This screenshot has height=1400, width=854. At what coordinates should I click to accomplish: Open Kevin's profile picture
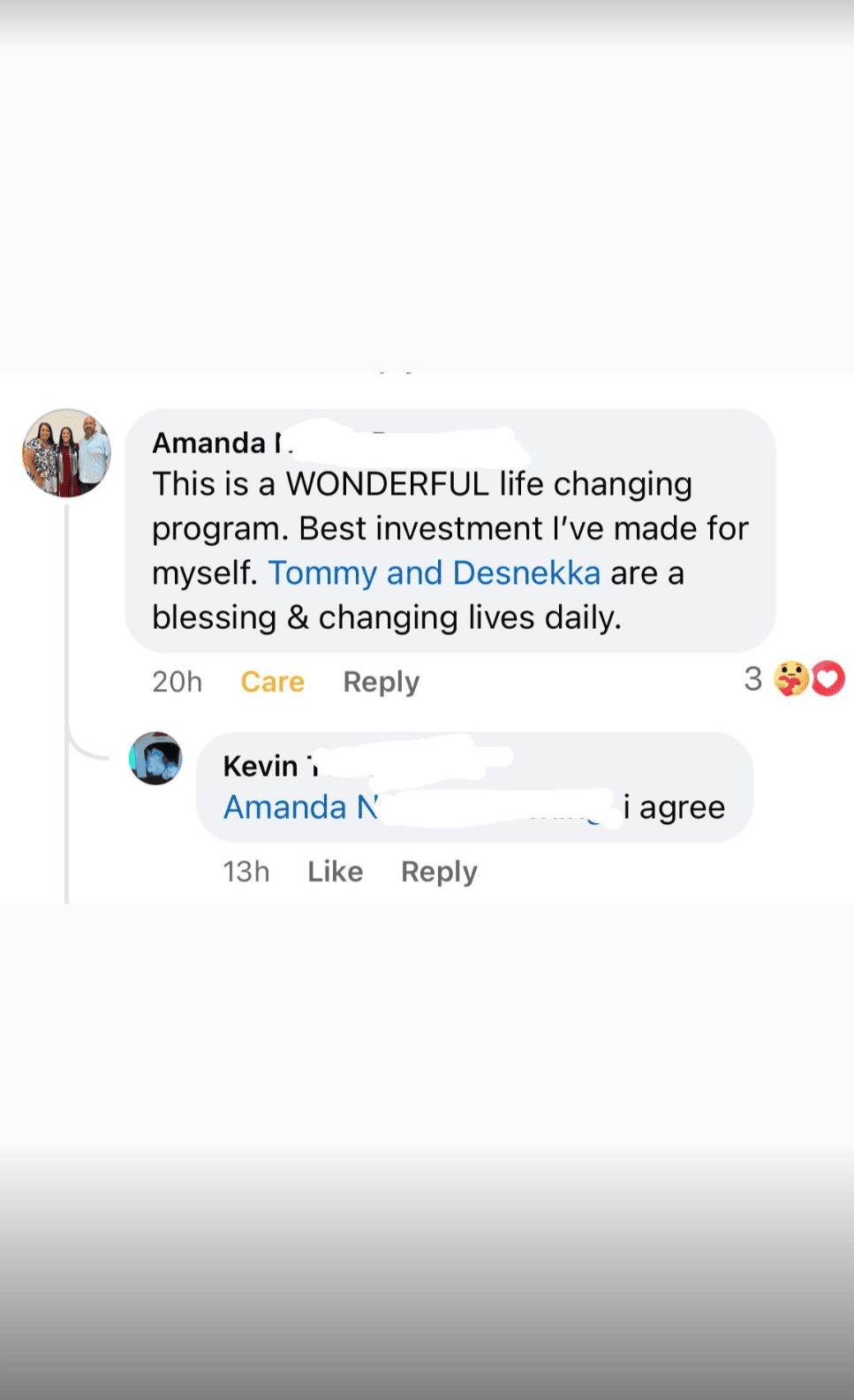pos(155,758)
